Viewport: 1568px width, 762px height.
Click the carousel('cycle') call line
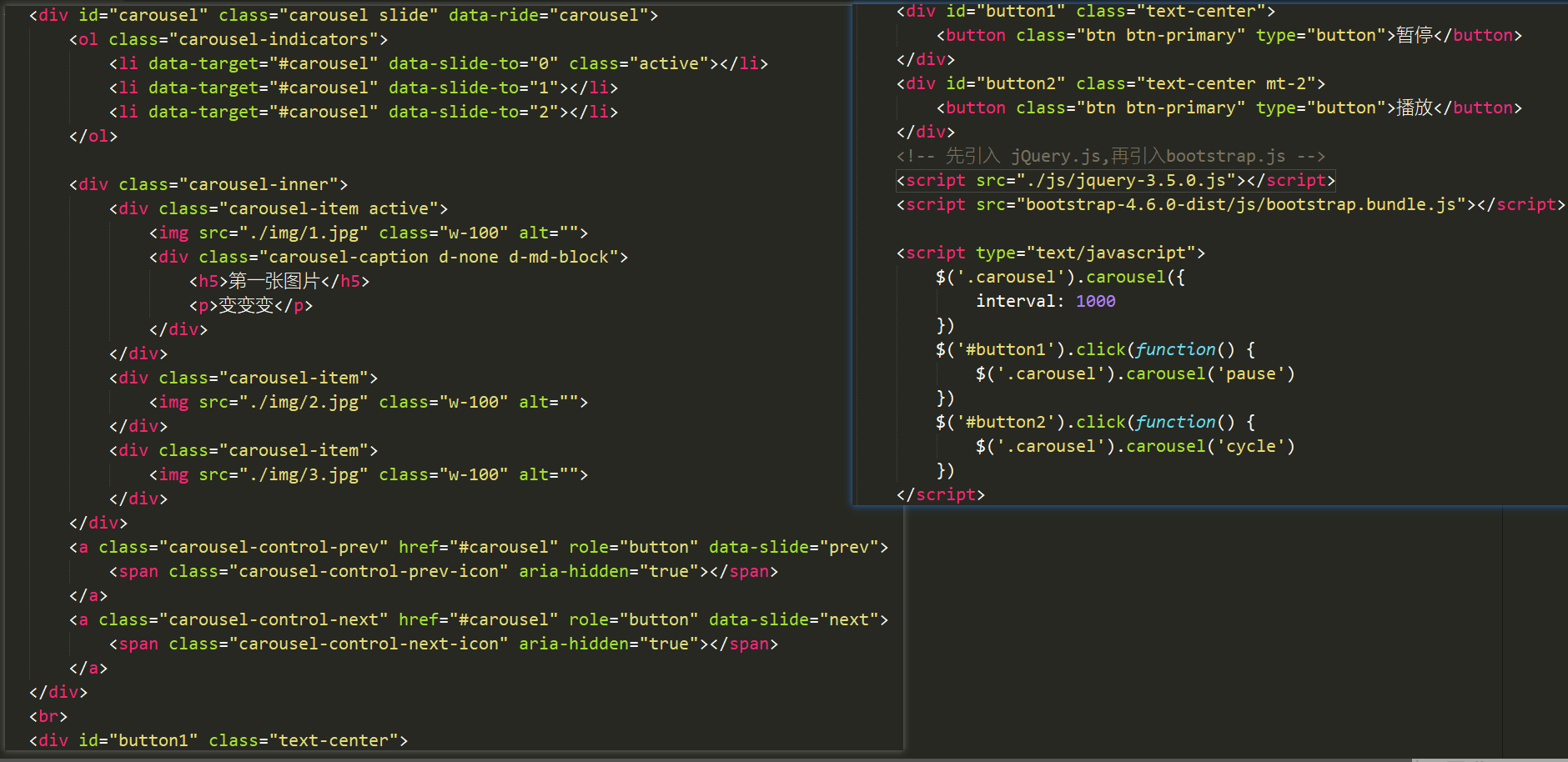click(1136, 446)
